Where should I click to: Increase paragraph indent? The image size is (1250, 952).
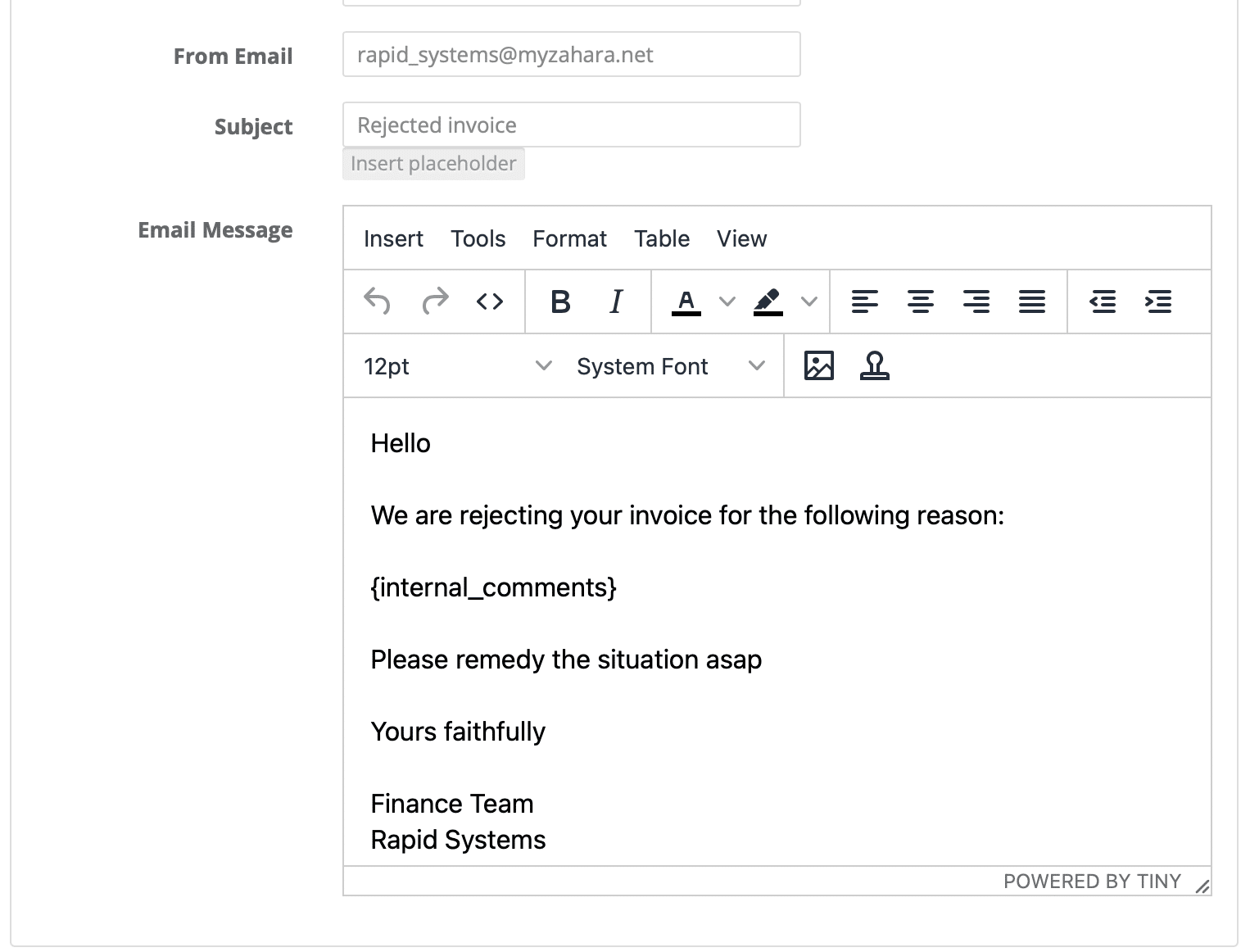[1158, 301]
